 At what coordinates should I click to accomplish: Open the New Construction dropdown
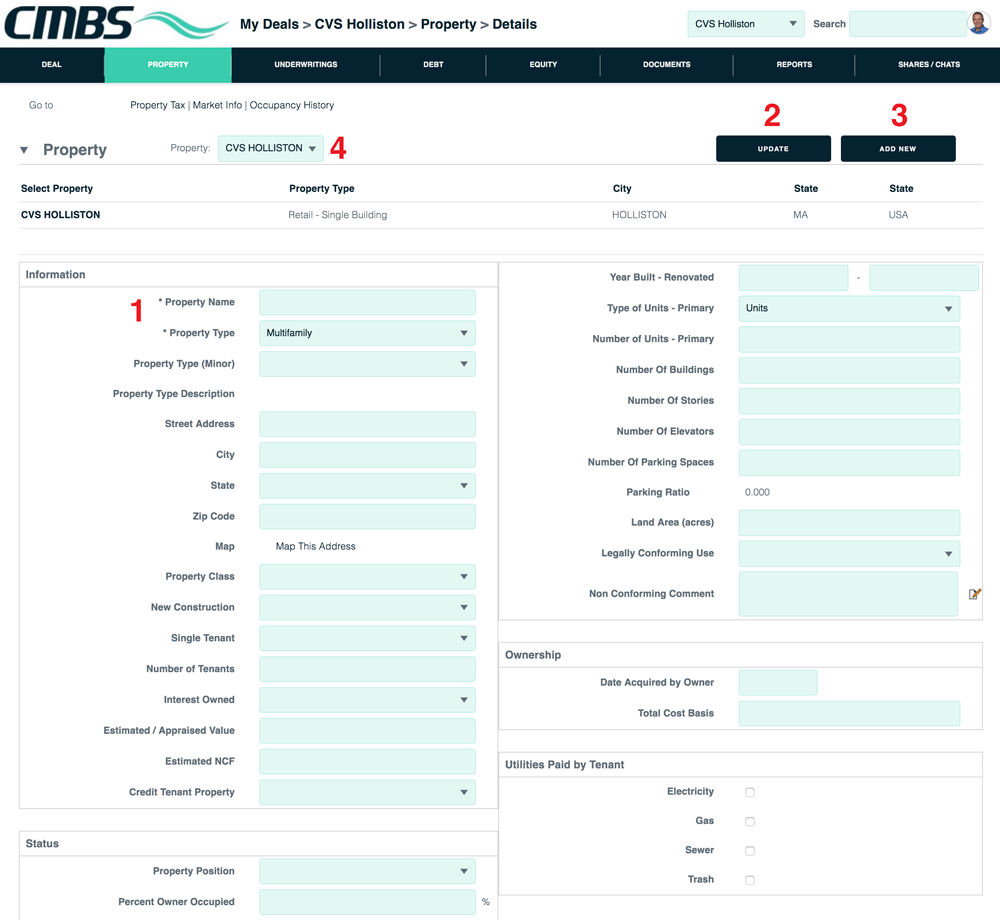[367, 607]
